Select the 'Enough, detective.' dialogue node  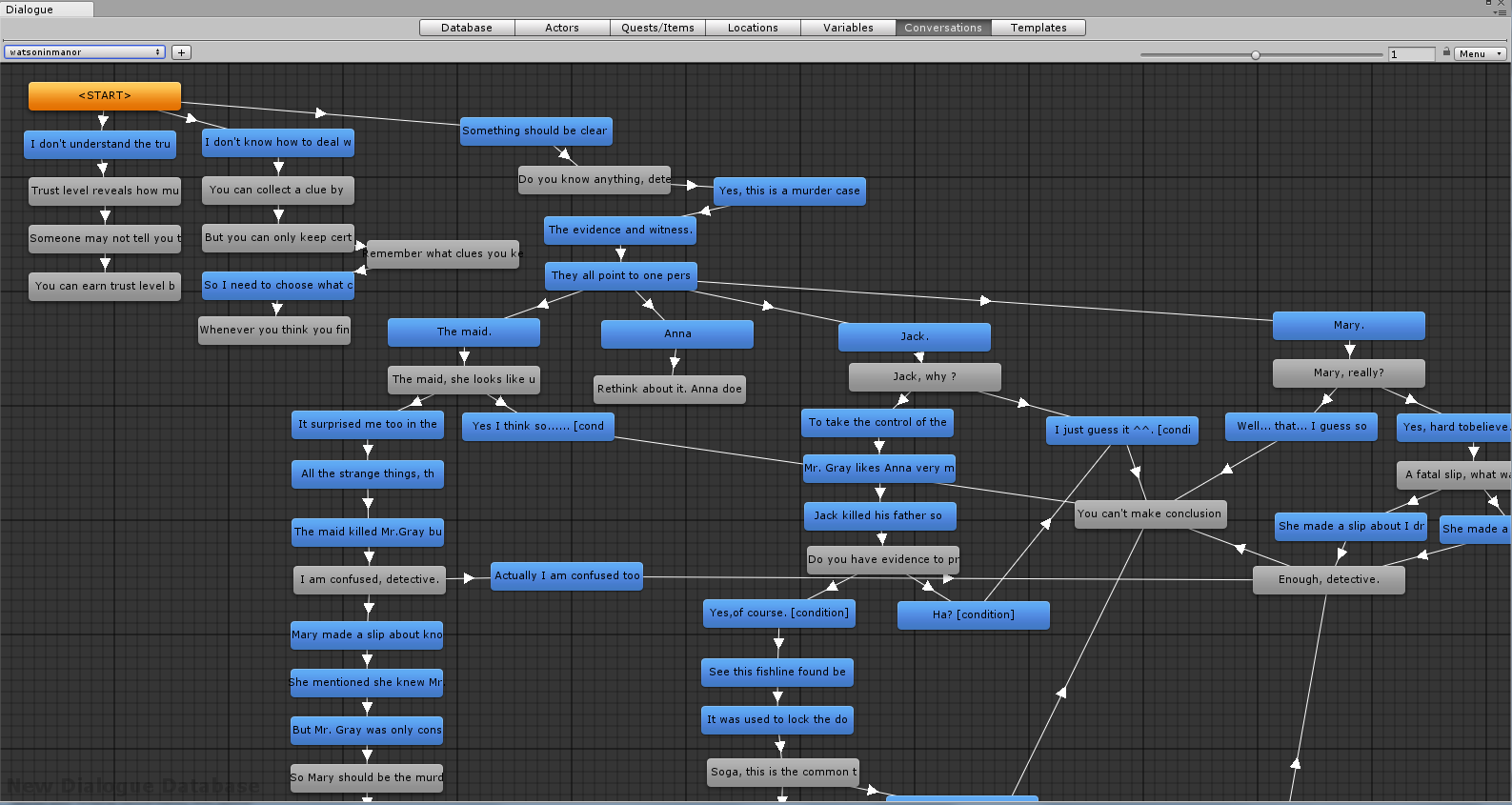[x=1328, y=579]
